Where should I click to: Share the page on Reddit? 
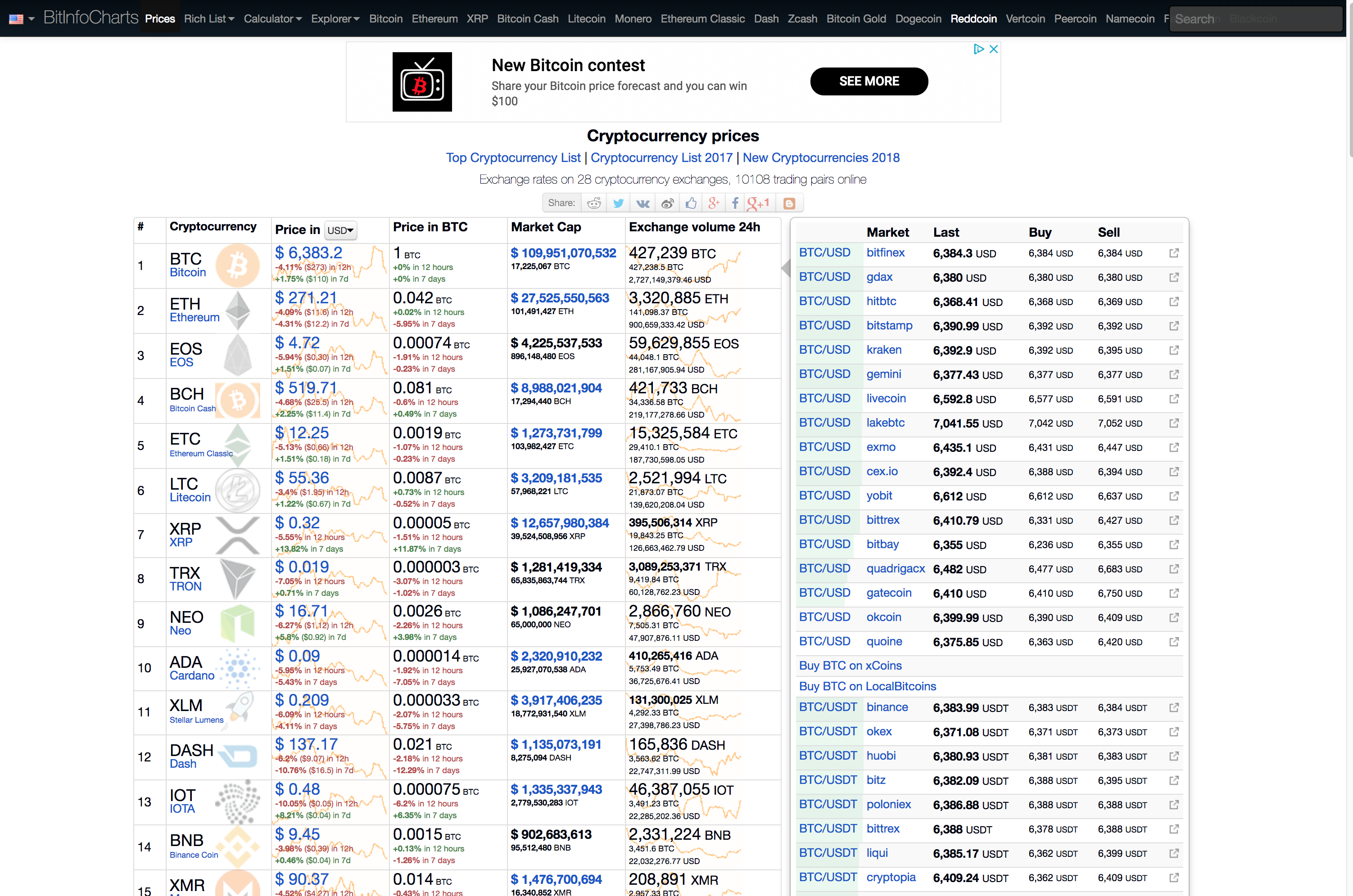(x=594, y=203)
